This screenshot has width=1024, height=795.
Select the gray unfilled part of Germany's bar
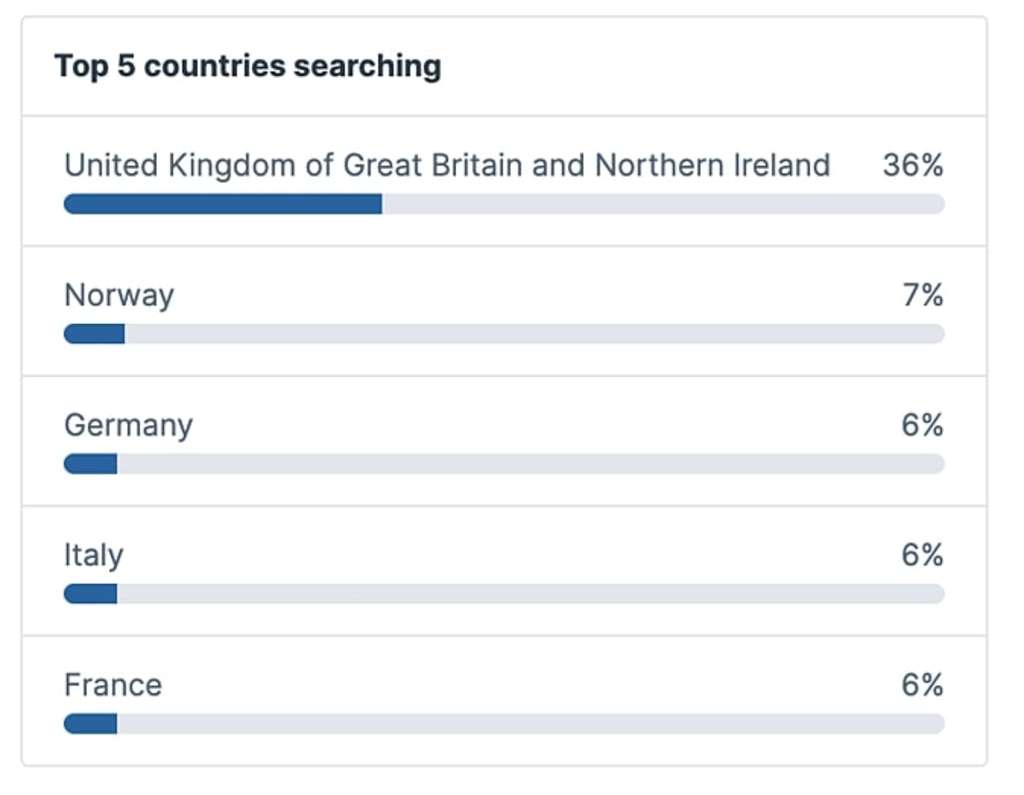point(530,464)
